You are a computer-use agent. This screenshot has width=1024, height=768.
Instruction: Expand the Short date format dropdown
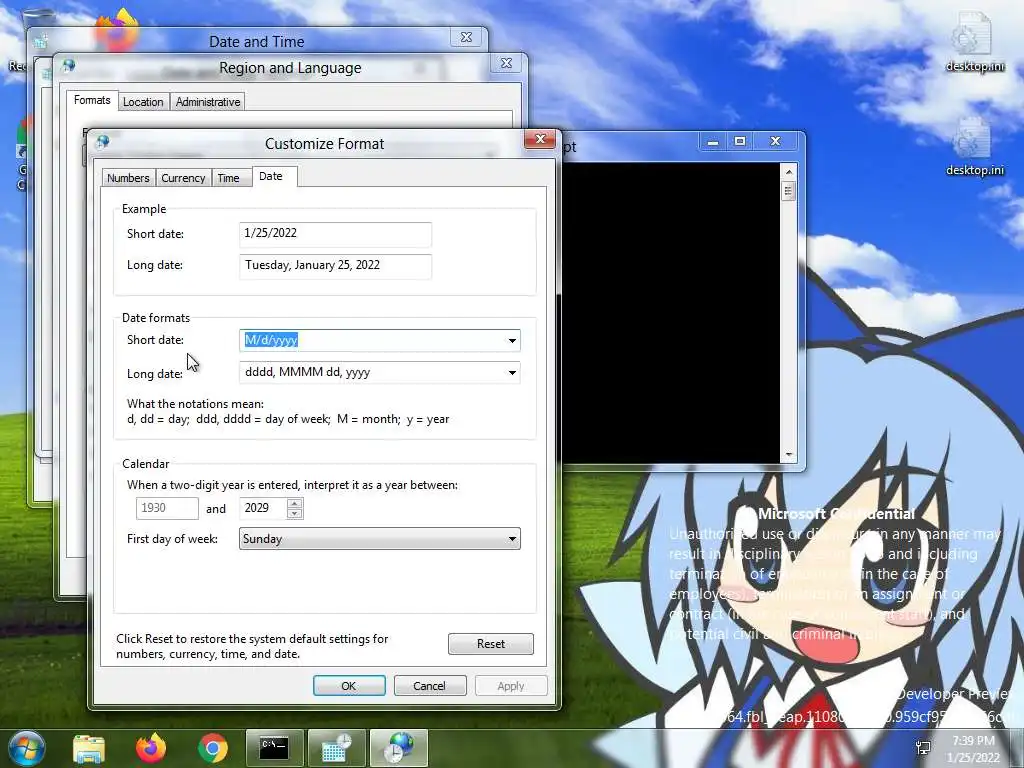click(512, 340)
